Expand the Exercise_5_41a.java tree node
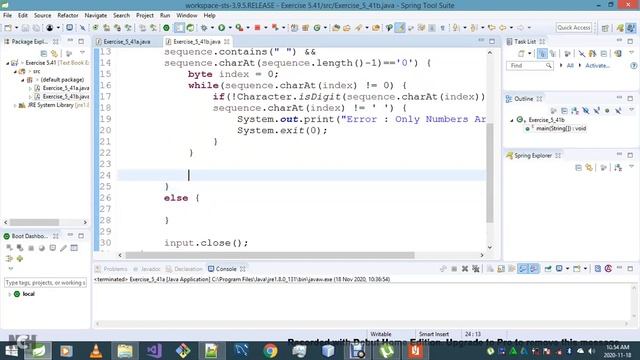 click(30, 88)
